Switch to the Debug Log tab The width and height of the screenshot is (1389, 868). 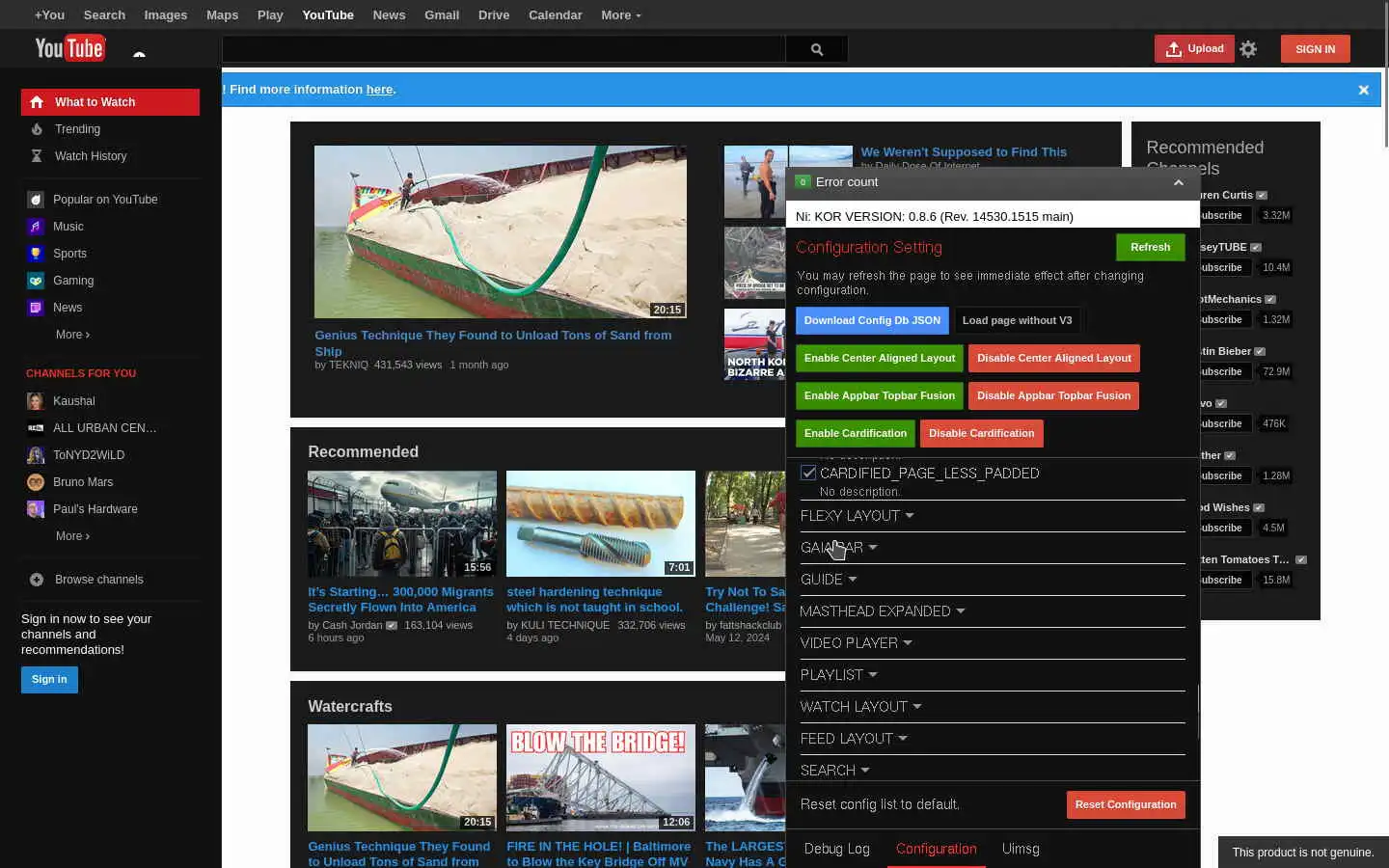click(x=837, y=849)
